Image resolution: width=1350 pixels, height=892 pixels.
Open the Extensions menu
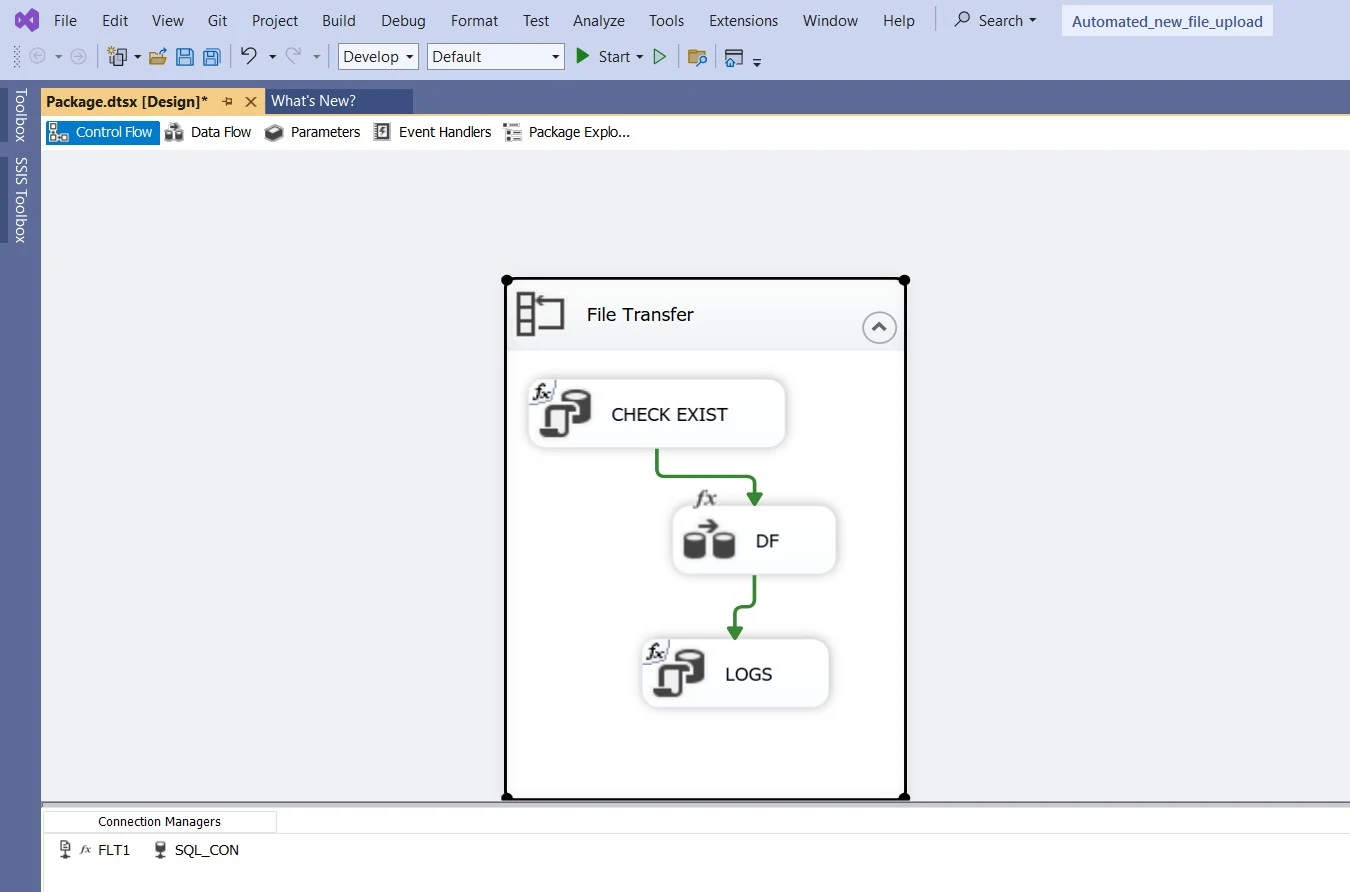[x=742, y=20]
